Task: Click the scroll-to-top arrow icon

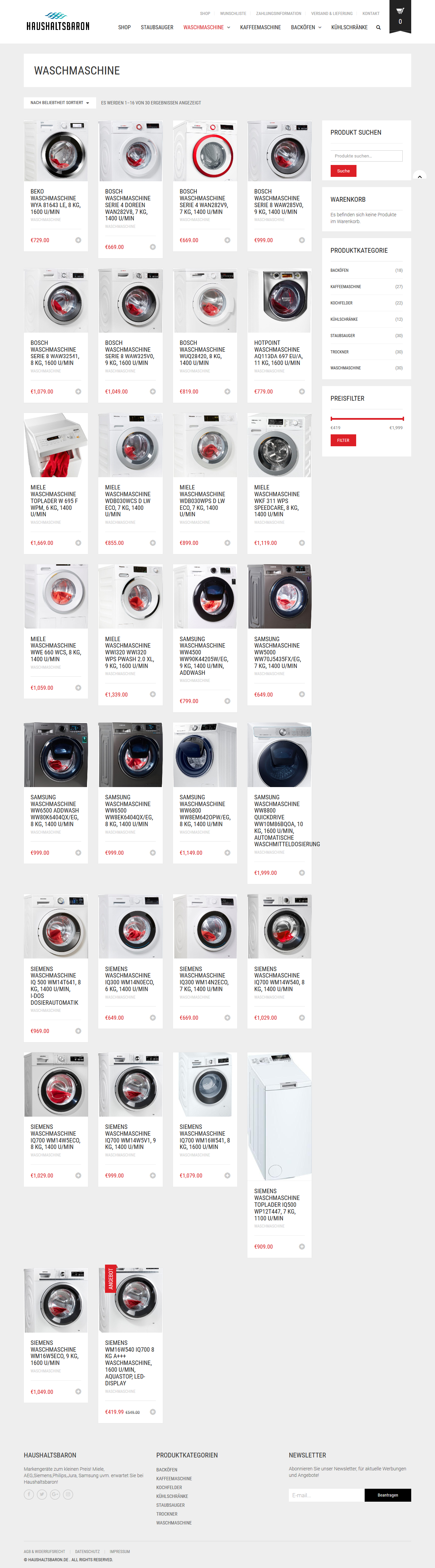Action: (x=419, y=177)
